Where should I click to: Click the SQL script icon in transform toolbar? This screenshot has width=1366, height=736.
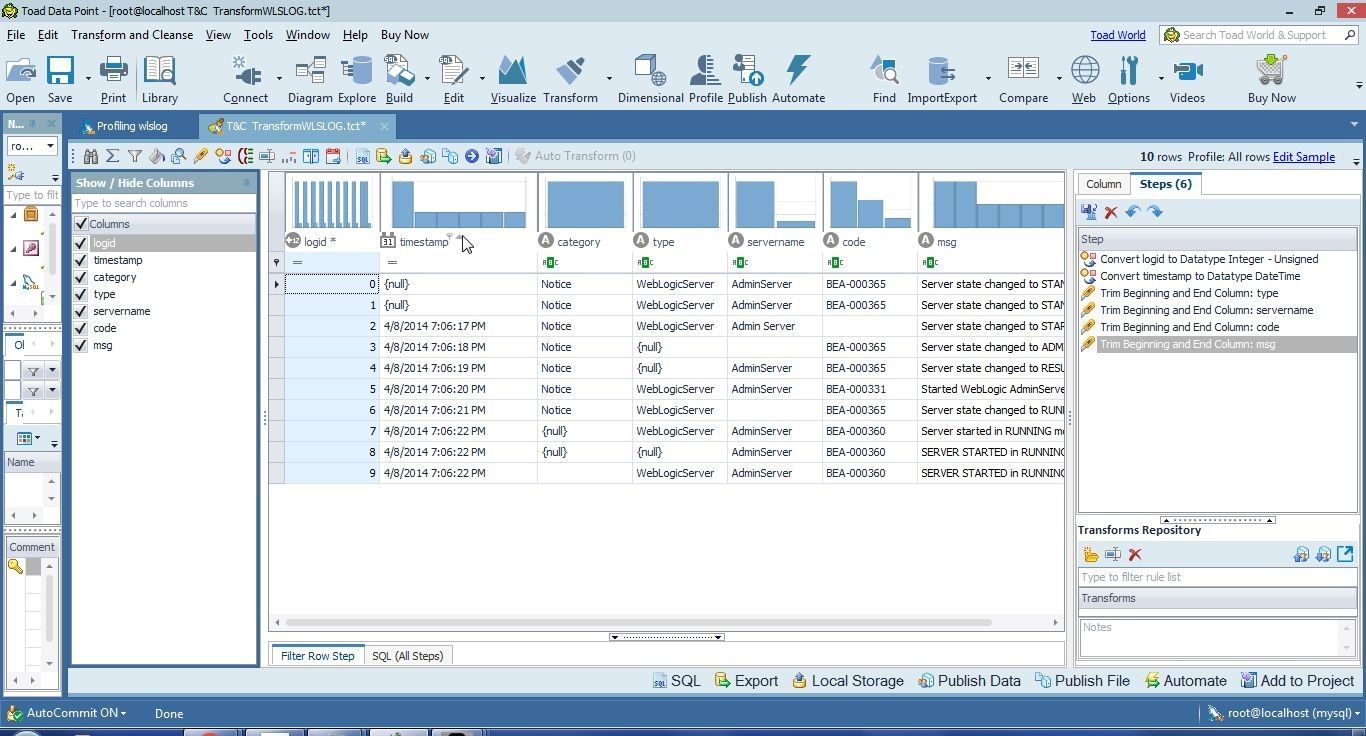click(363, 156)
